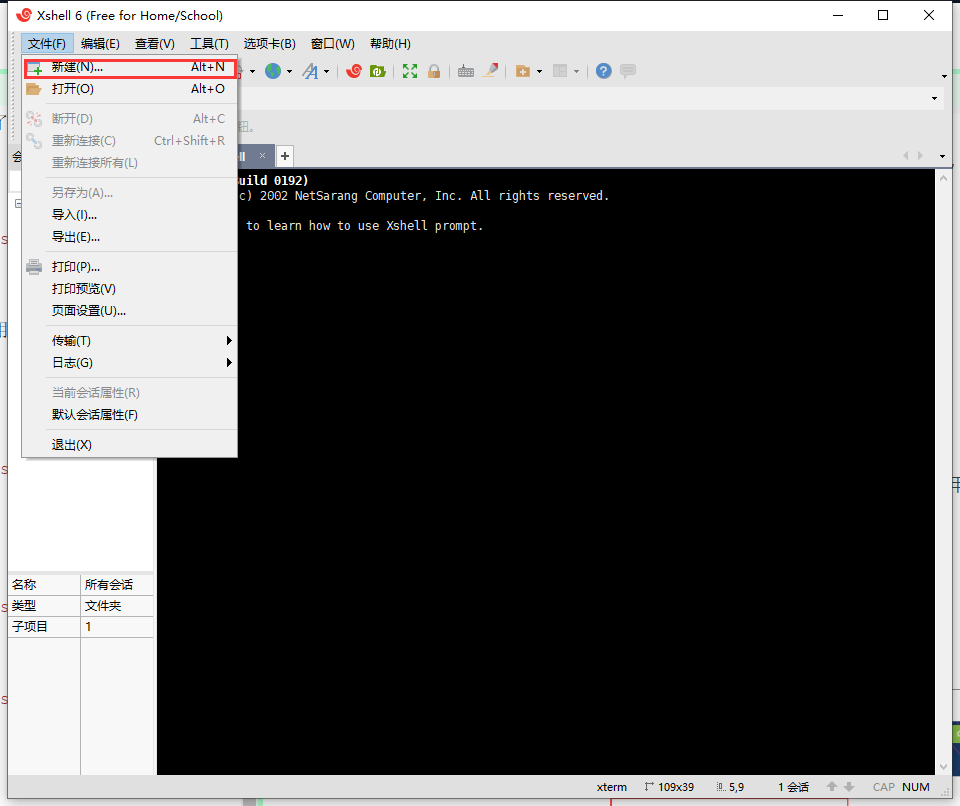Click the speech bubble feedback icon
This screenshot has width=960, height=806.
coord(628,71)
